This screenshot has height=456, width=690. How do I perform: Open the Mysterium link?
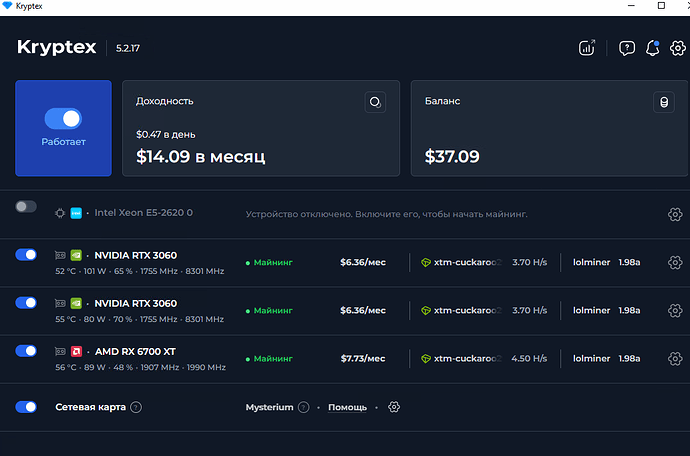tap(269, 407)
